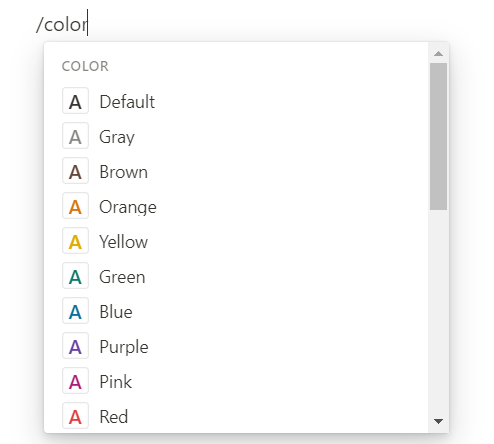Click the orange A color icon
The image size is (494, 444).
[x=75, y=206]
